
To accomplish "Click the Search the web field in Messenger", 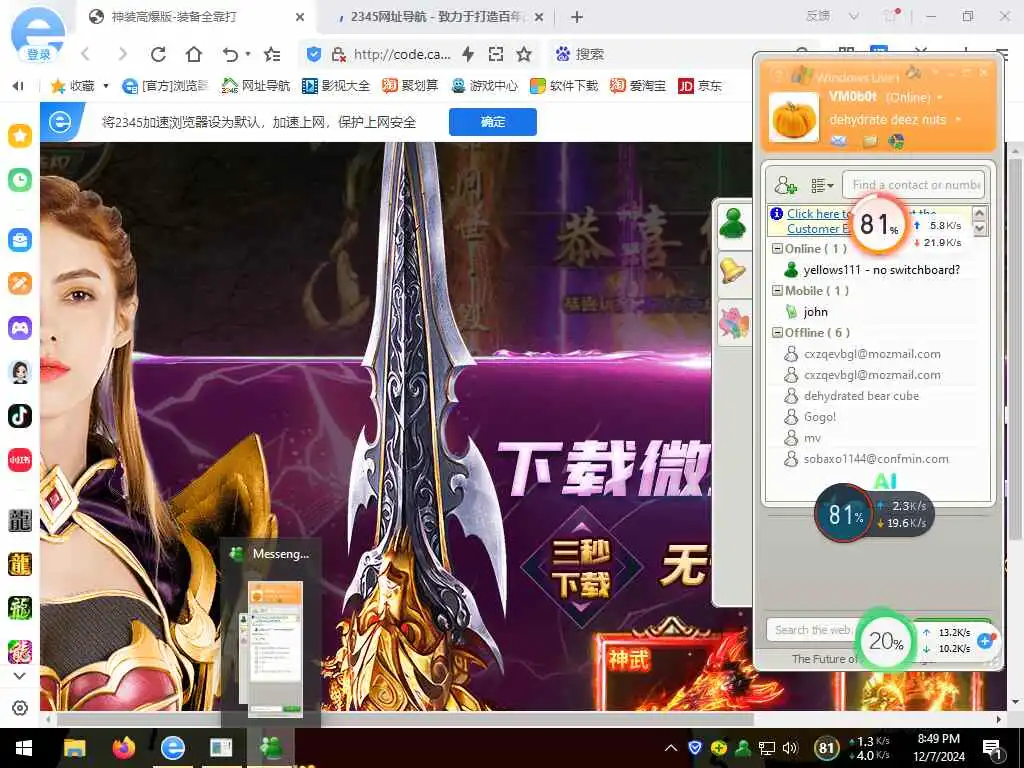I will 812,630.
